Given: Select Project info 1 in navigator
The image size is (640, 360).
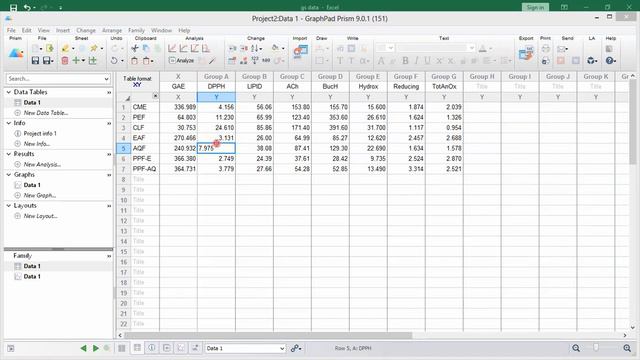Looking at the screenshot, I should tap(40, 133).
